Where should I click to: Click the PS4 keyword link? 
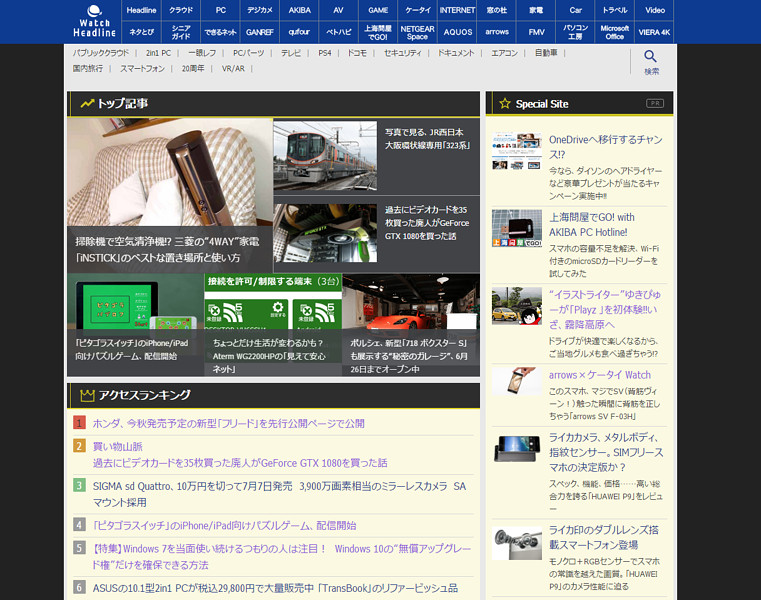click(325, 53)
